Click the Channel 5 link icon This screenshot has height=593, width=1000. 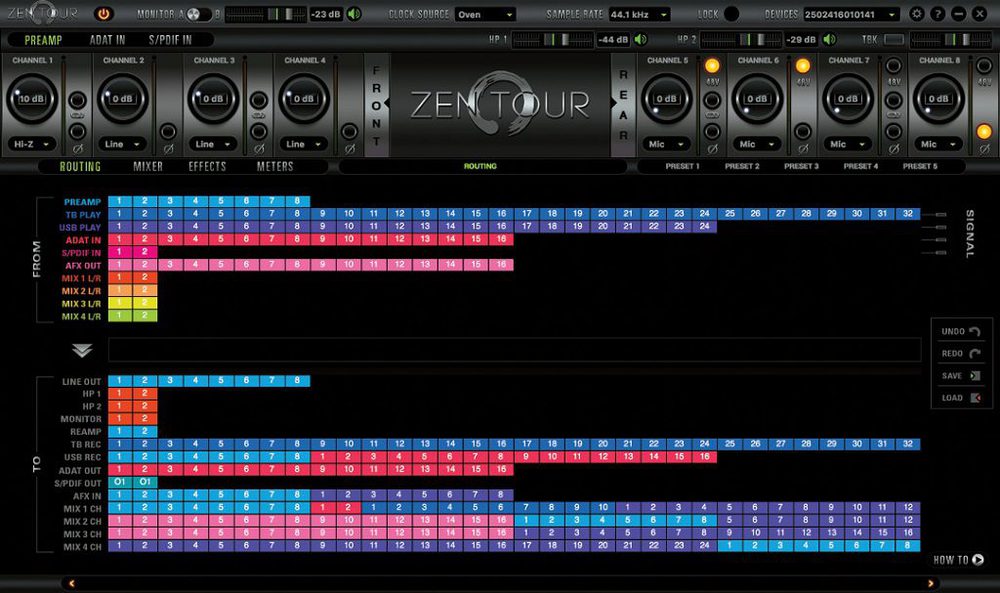(x=712, y=115)
